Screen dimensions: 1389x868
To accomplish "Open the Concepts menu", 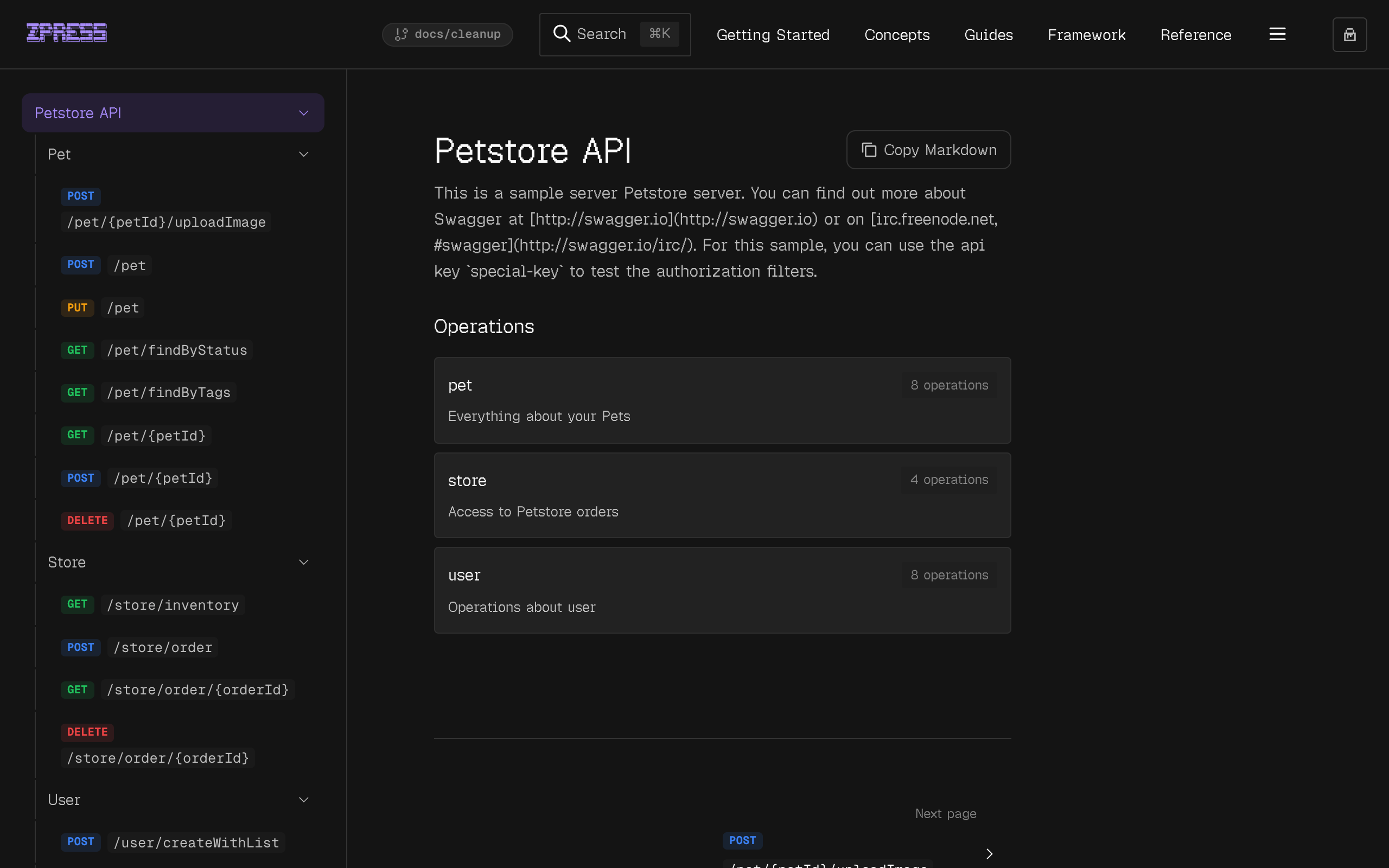I will (x=896, y=35).
